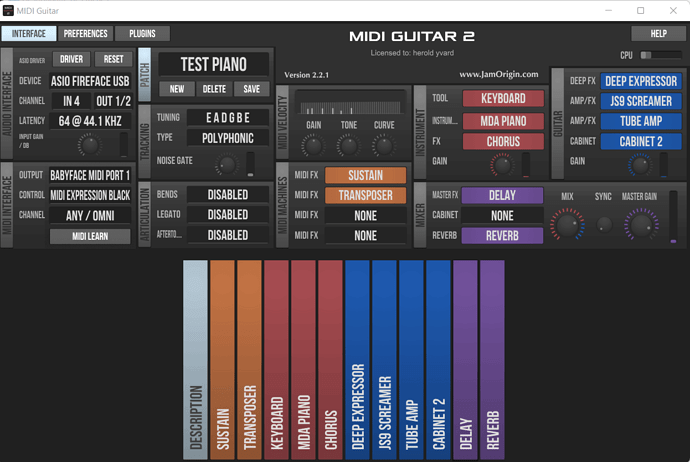Toggle the BENDS setting showing DISABLED
Viewport: 690px width, 462px height.
pos(228,194)
